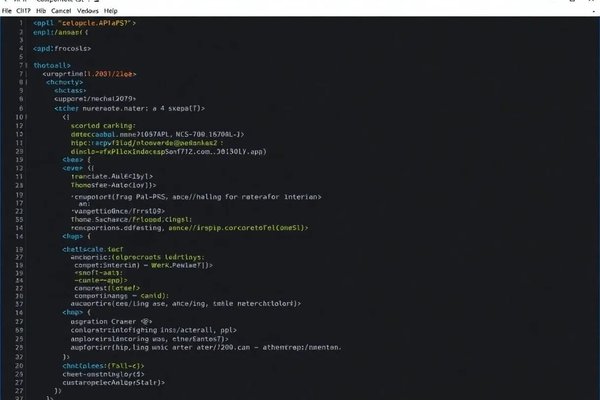Click the code line "enpl:/anoar( {"
The width and height of the screenshot is (600, 400).
coord(60,33)
